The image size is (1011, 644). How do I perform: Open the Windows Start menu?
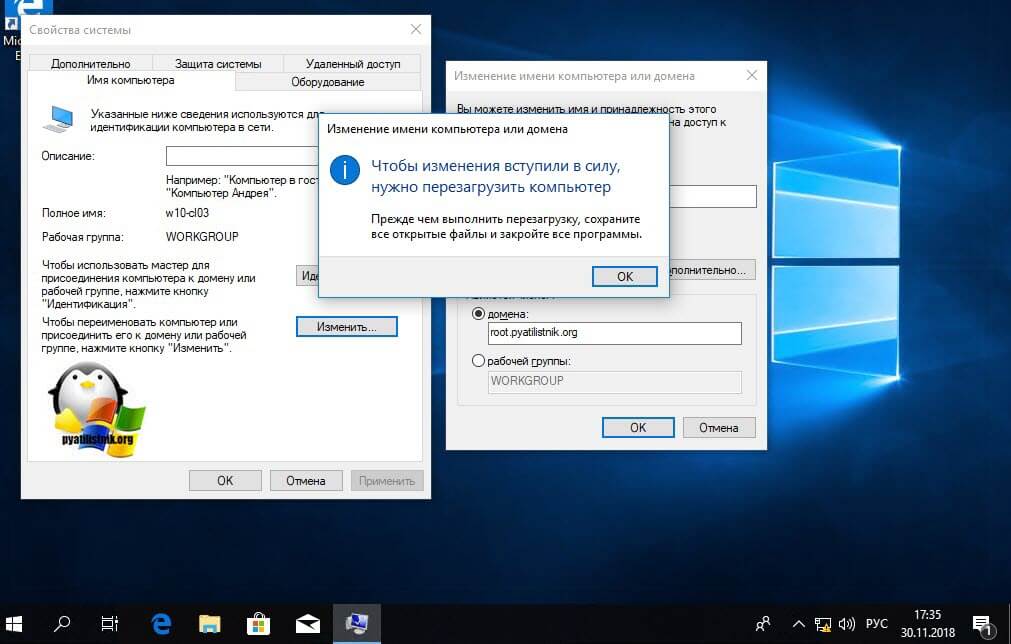(15, 623)
